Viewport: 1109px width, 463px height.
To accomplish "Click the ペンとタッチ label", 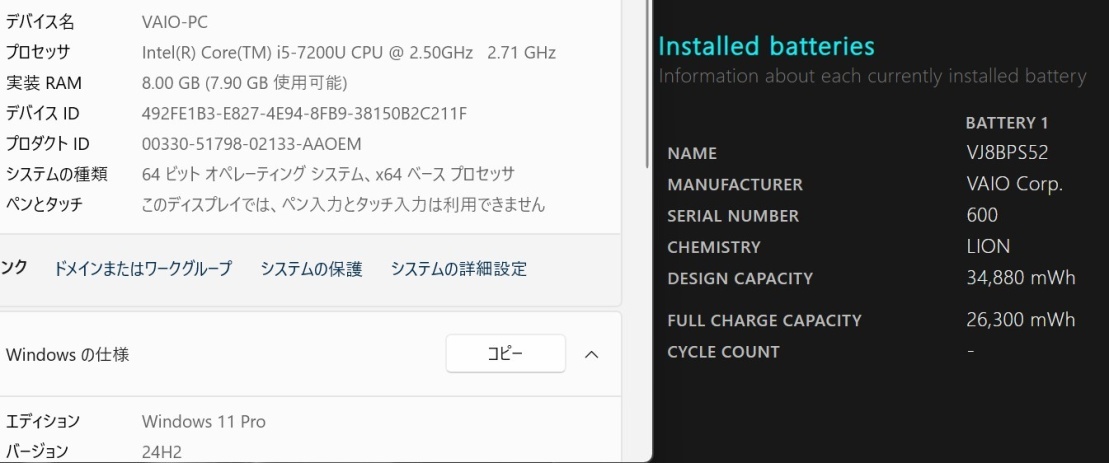I will (44, 205).
